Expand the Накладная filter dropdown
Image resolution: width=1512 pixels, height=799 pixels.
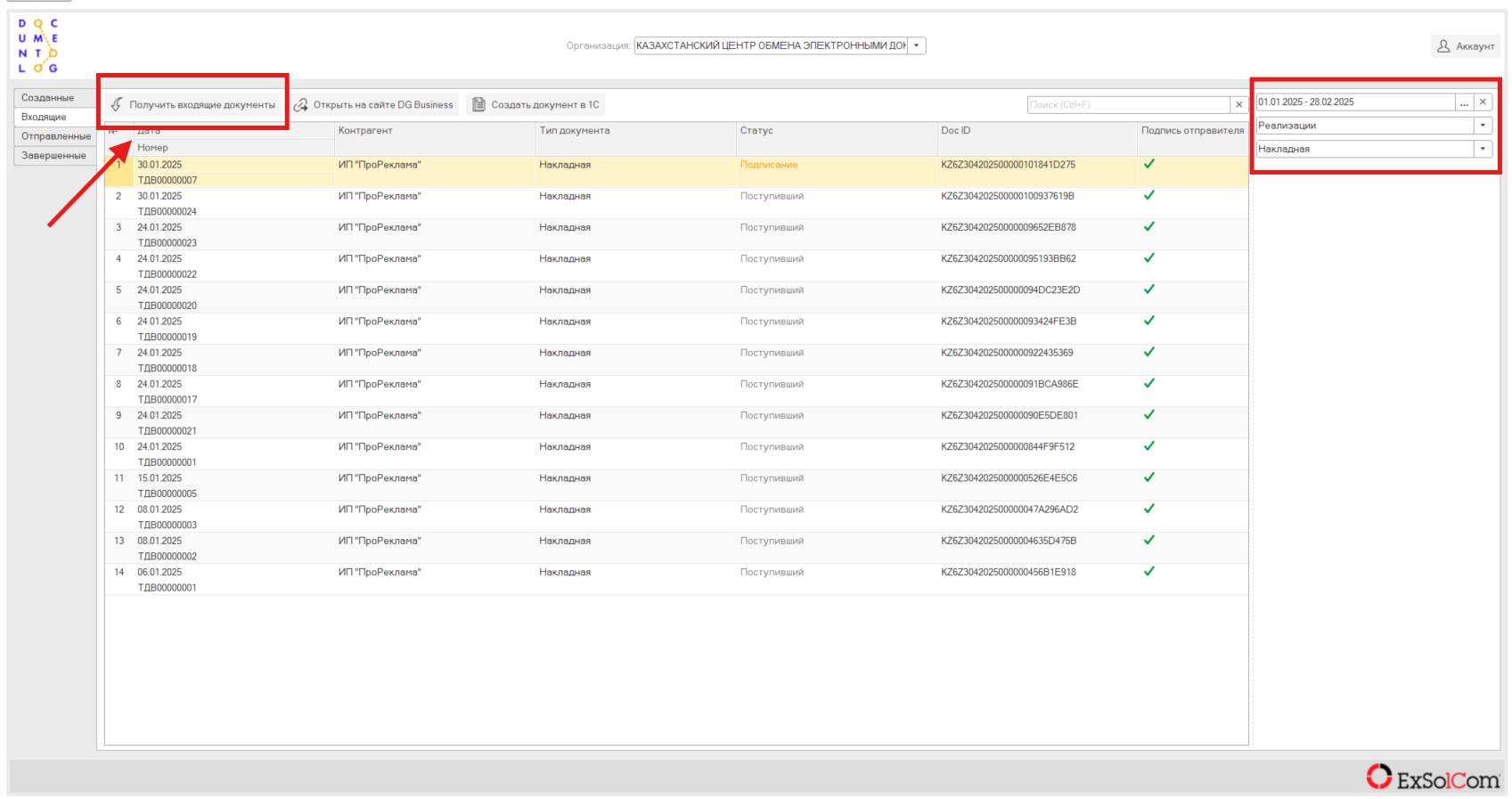[x=1483, y=149]
